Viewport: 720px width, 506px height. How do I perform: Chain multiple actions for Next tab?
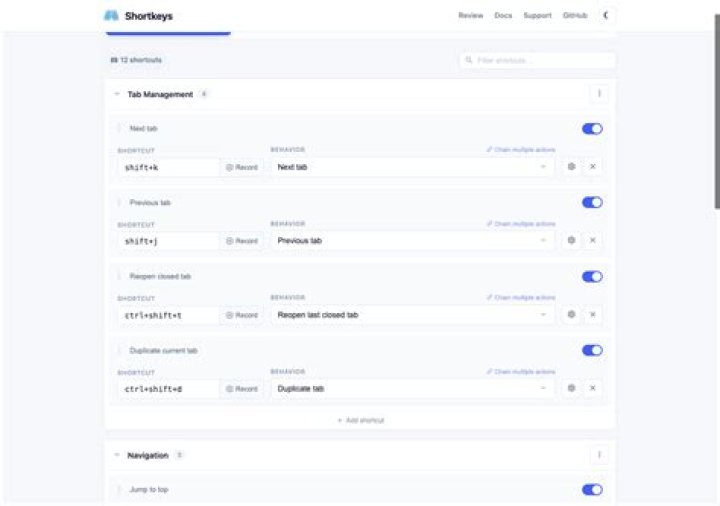[x=521, y=150]
